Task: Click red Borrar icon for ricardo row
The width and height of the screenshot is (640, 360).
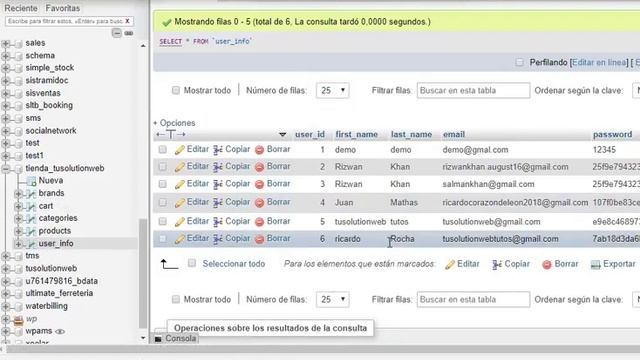Action: pyautogui.click(x=259, y=239)
